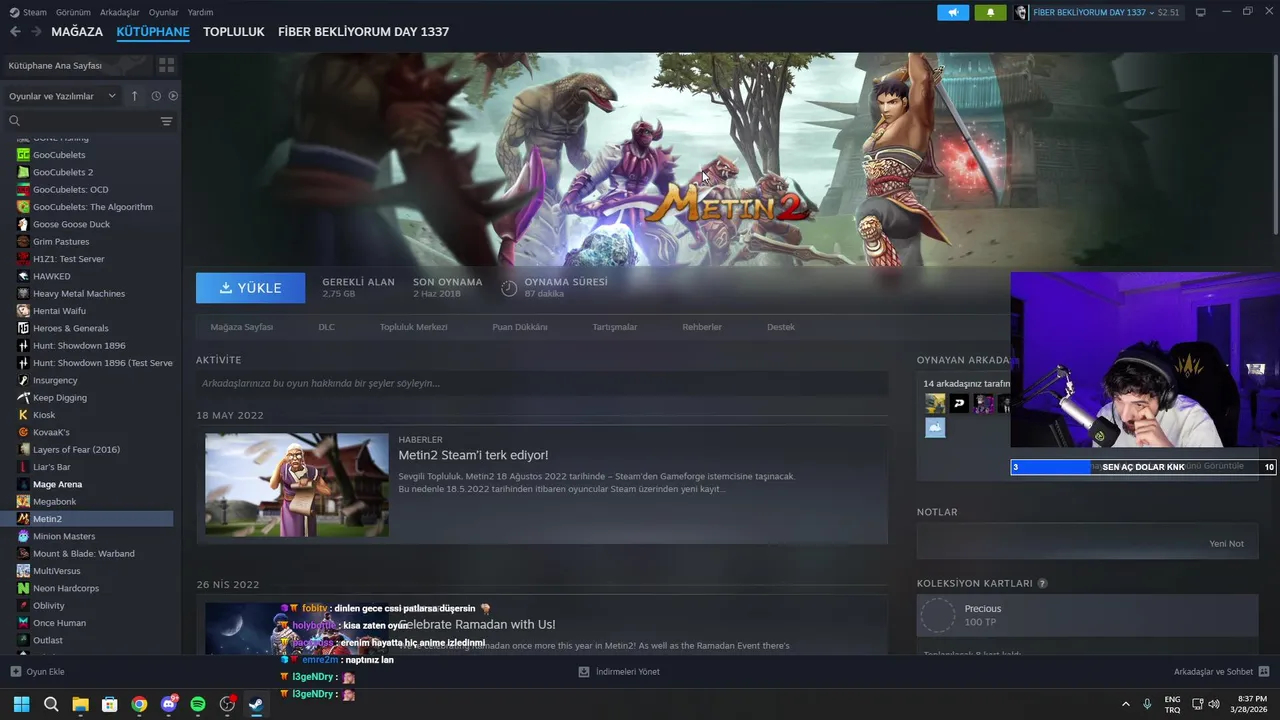
Task: Open the FİBER BEKLİYORUM DAY 1337 nav tab
Action: click(363, 32)
